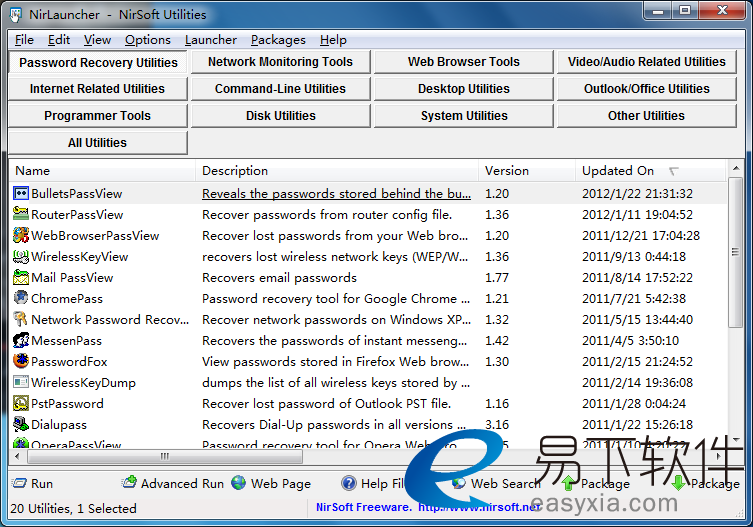Image resolution: width=753 pixels, height=527 pixels.
Task: Click the WebBrowserPassView icon
Action: pos(21,235)
